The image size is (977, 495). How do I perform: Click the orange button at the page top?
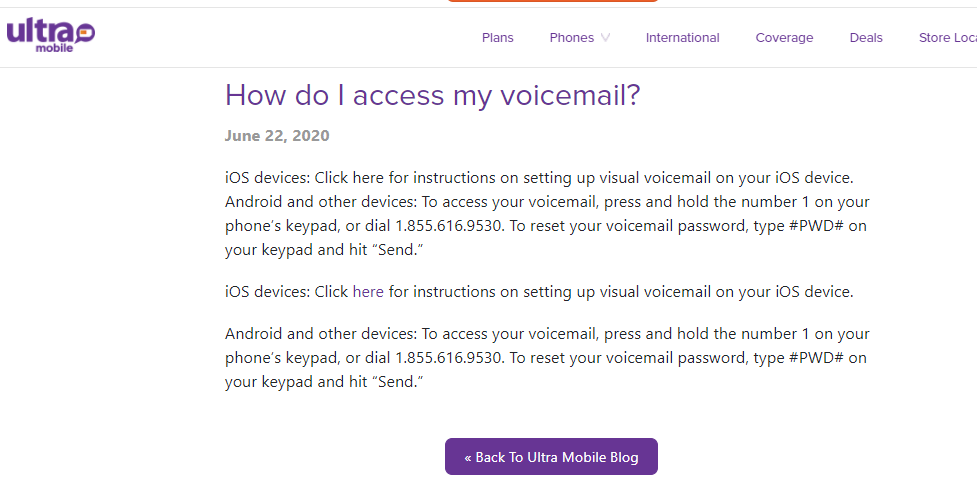552,1
